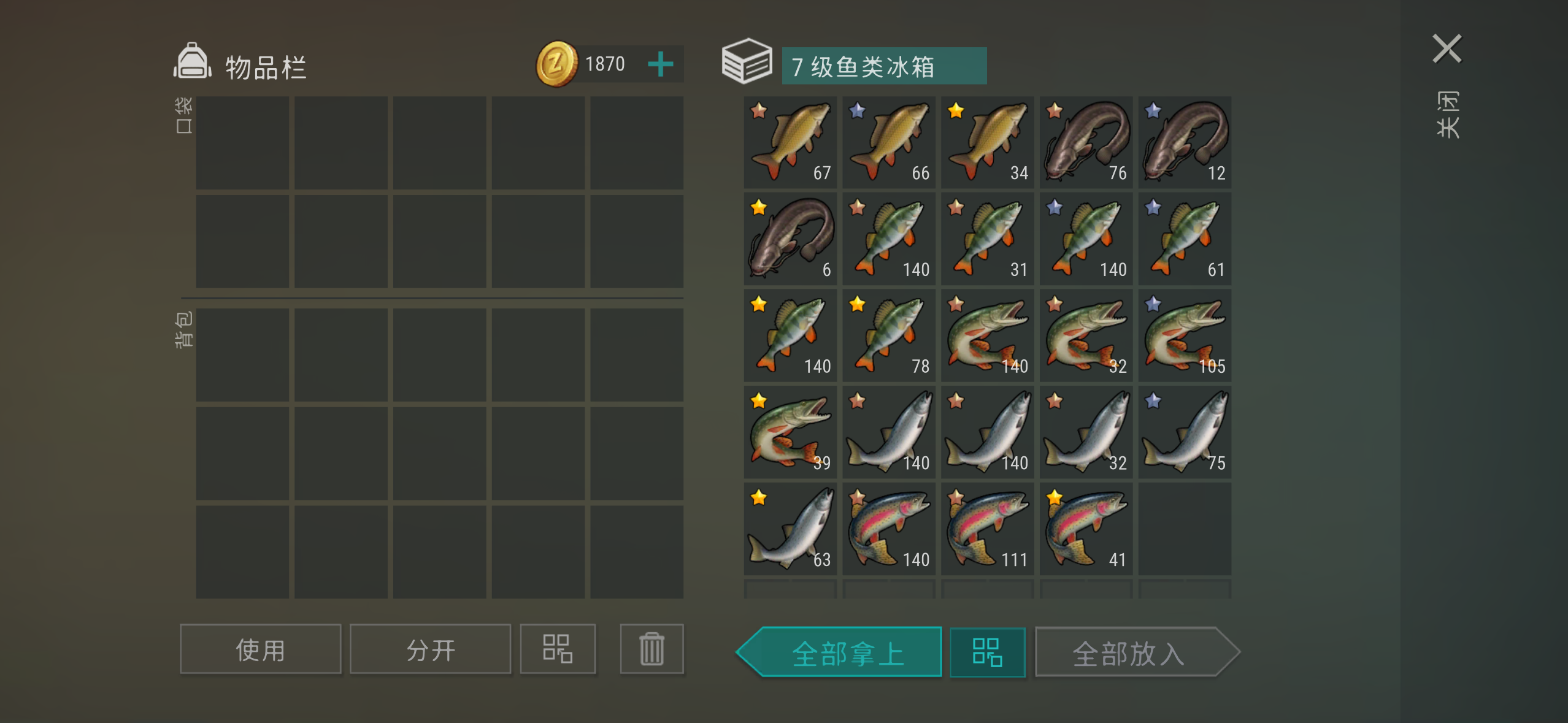Select the salmon stack with 75
1568x723 pixels.
point(1185,432)
